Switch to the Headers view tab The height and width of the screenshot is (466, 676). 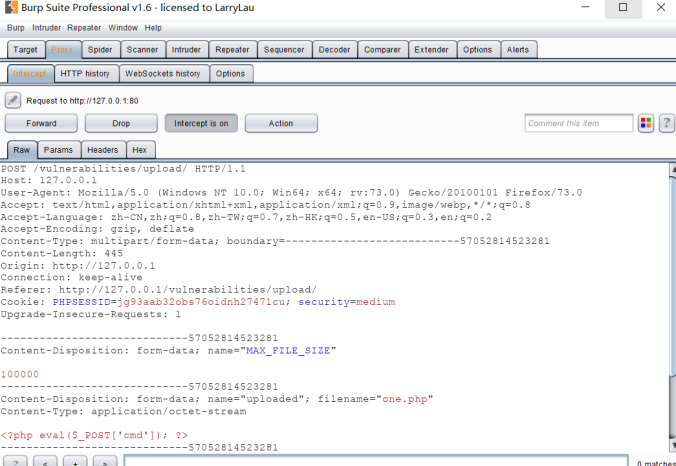point(103,150)
